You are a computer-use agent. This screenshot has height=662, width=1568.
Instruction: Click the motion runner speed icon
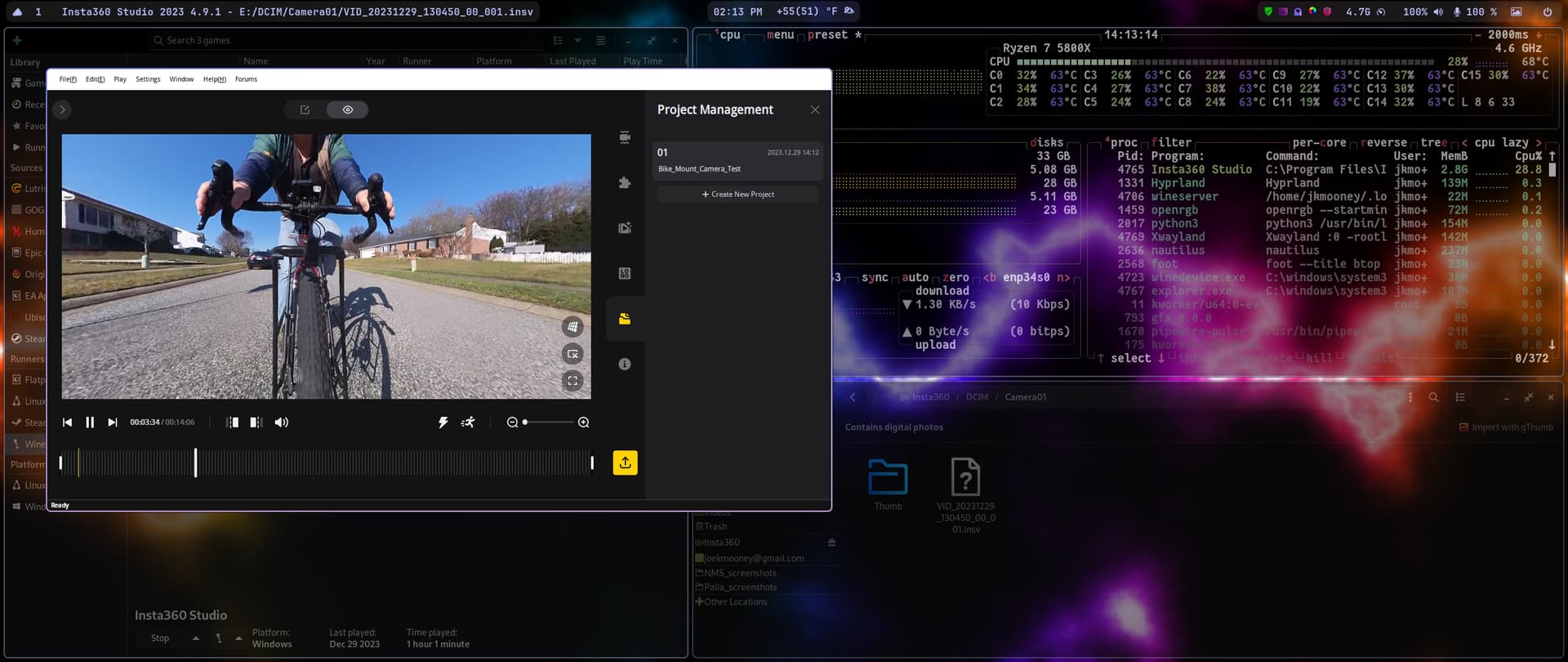468,423
